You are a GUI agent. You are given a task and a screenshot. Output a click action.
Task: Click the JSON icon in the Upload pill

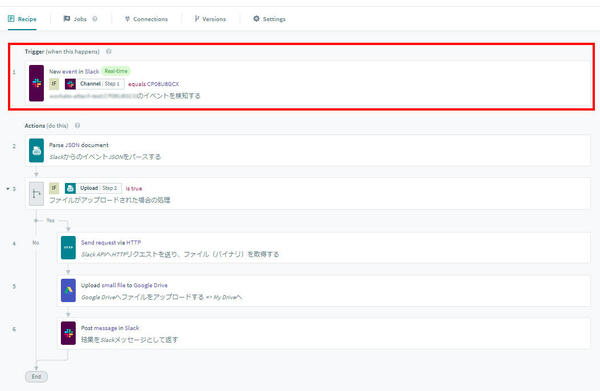[70, 188]
